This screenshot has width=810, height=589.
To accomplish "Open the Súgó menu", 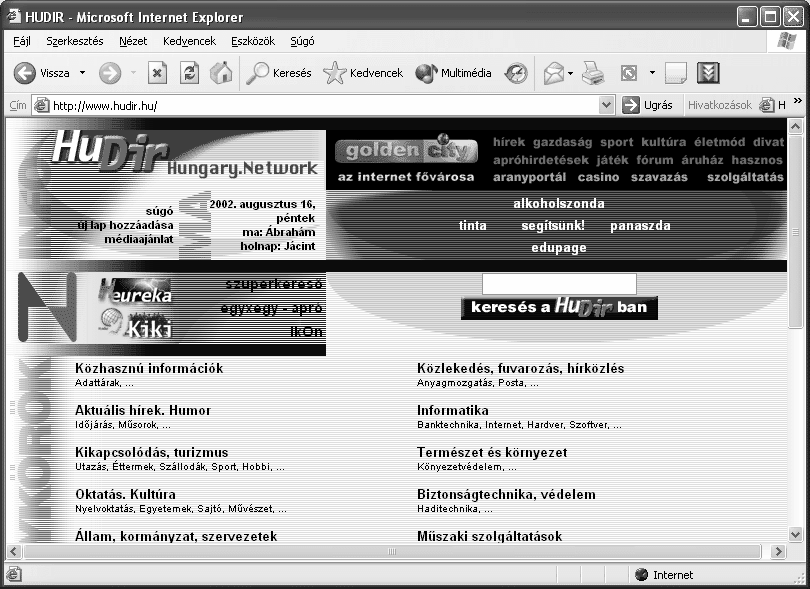I will point(302,41).
